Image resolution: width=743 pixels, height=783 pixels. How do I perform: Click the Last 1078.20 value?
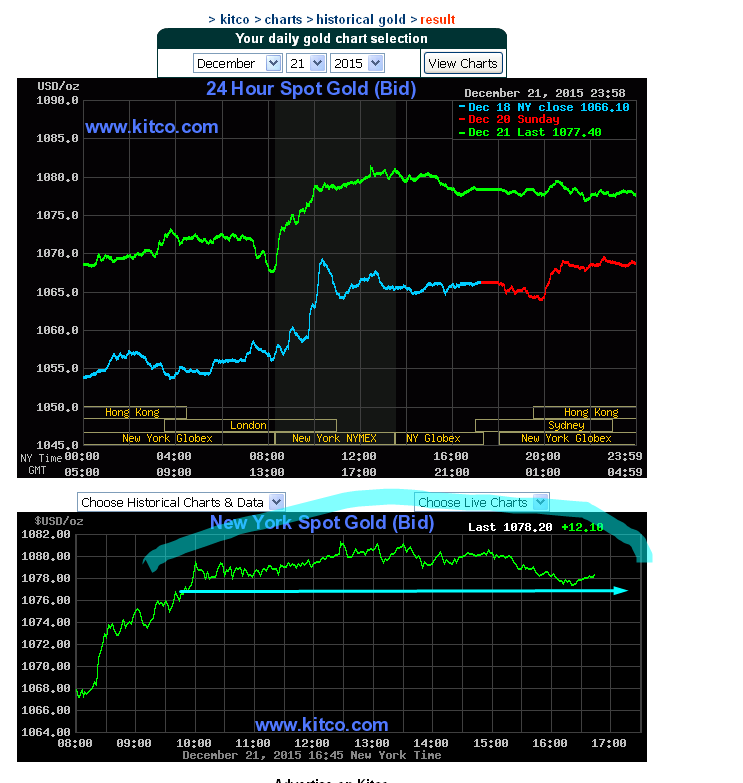[510, 527]
